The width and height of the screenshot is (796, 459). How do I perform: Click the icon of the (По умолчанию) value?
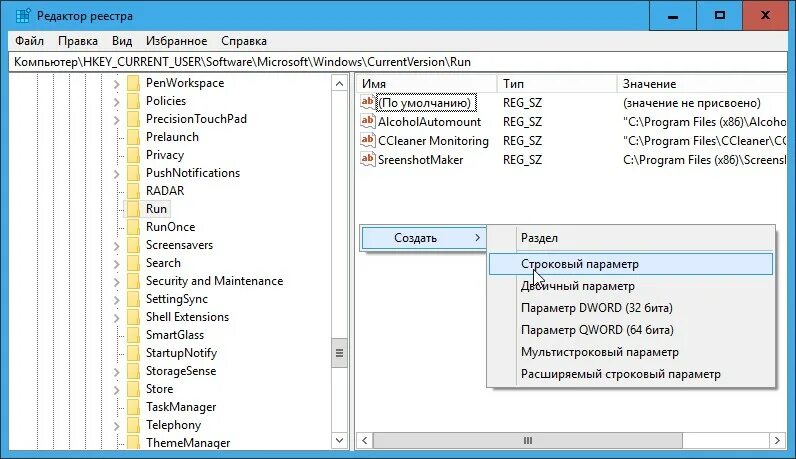click(x=368, y=103)
